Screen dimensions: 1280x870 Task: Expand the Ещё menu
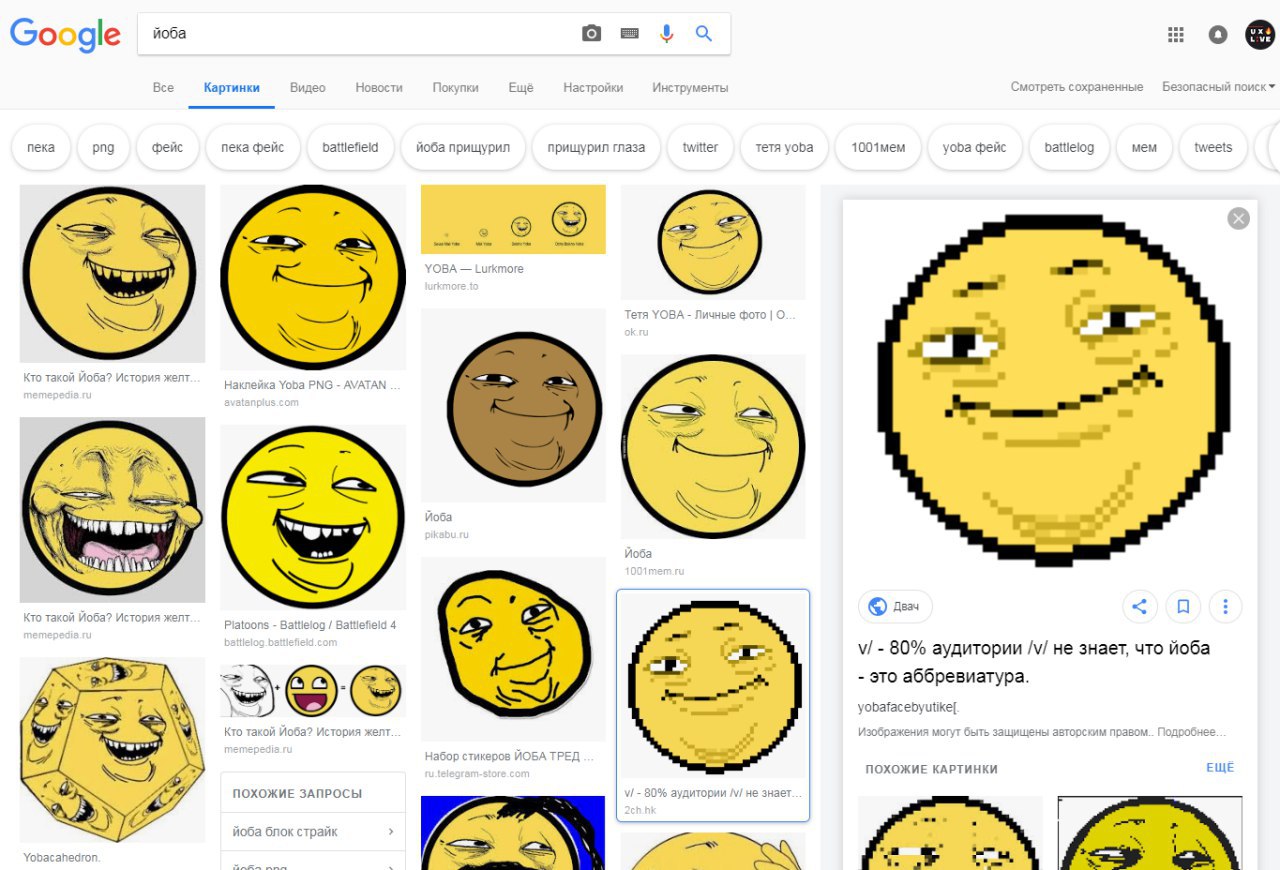[521, 88]
